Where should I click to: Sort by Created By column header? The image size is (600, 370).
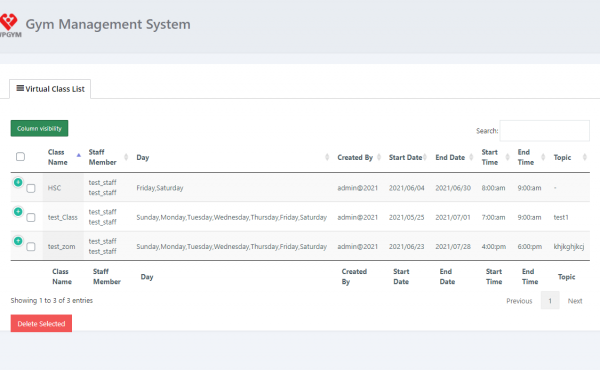point(359,157)
